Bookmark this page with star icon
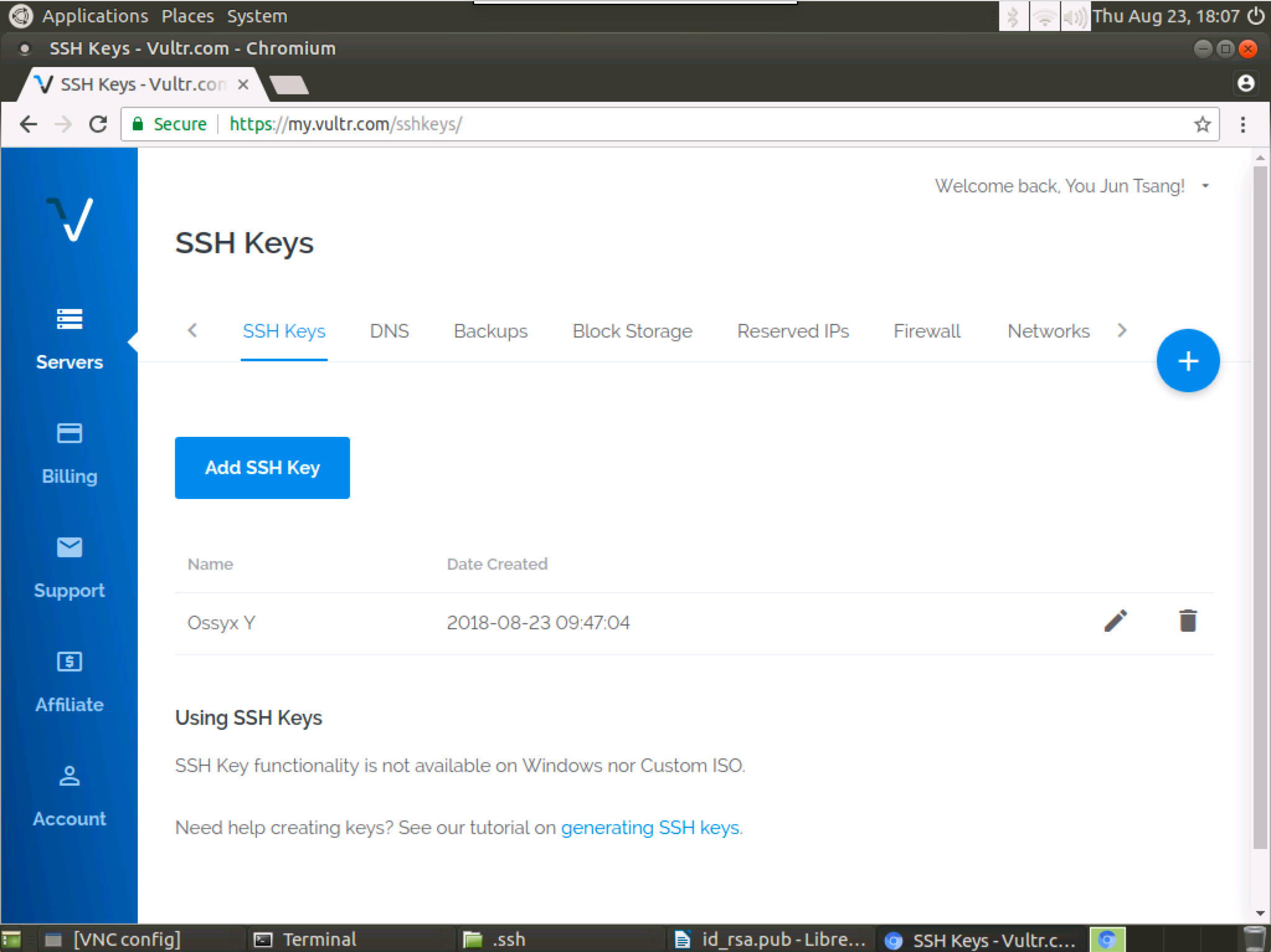1271x952 pixels. click(1202, 124)
